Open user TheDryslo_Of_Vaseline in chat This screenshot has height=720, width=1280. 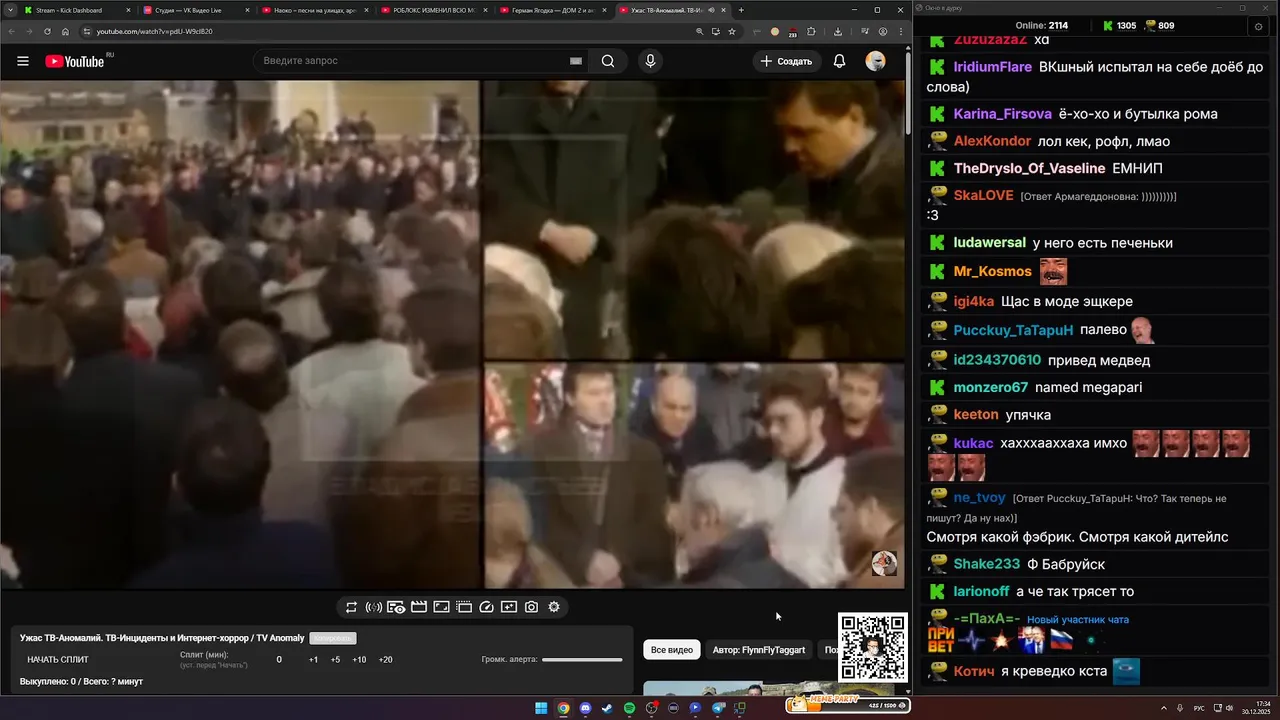pos(1029,168)
